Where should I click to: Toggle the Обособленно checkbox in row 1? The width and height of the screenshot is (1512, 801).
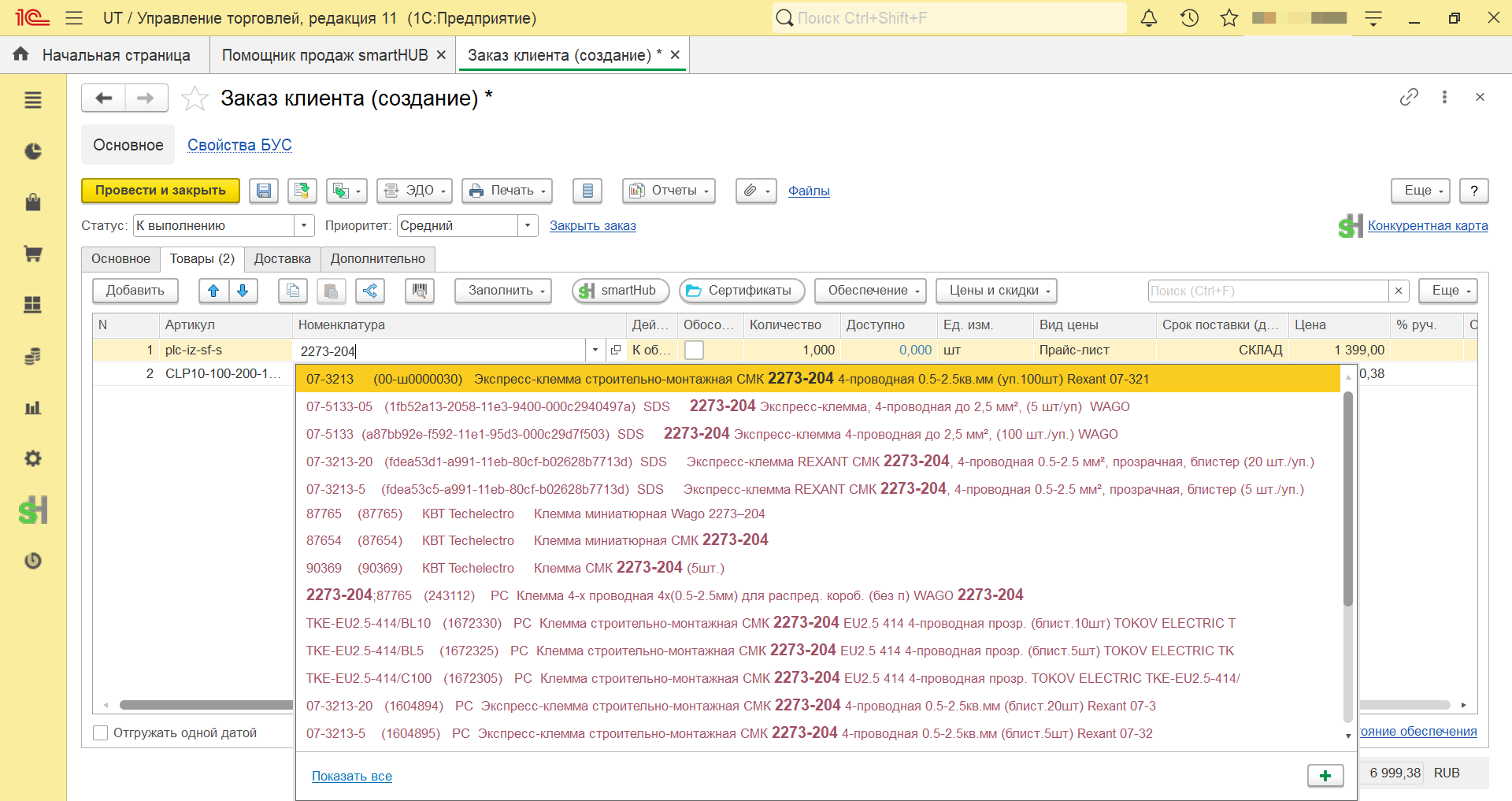[x=694, y=350]
